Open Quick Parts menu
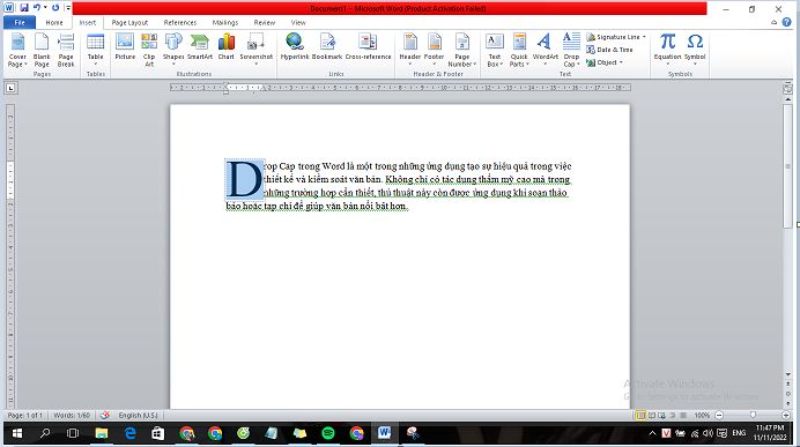This screenshot has height=447, width=800. [x=519, y=50]
